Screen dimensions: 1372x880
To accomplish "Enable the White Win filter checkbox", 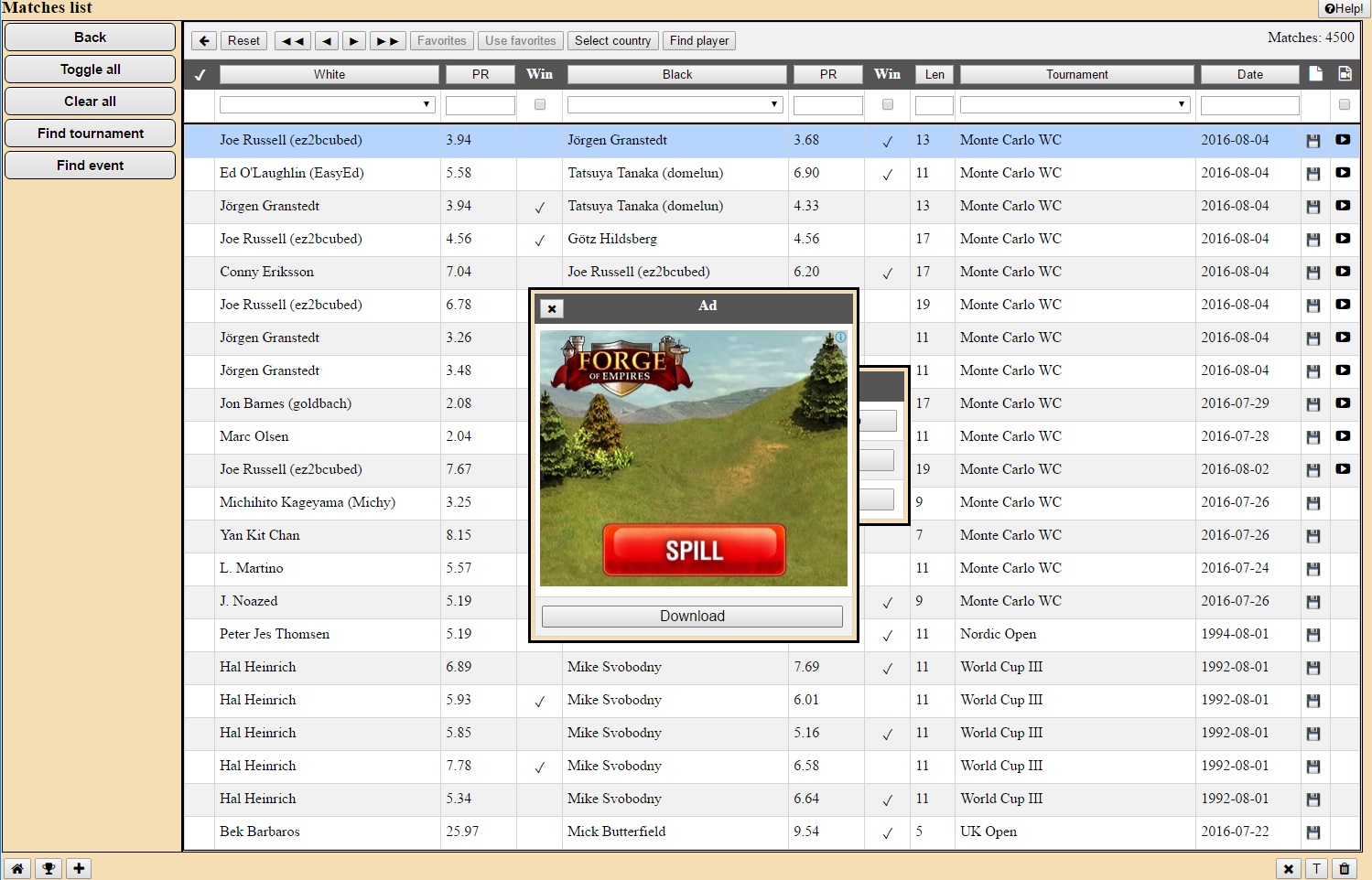I will pos(540,105).
